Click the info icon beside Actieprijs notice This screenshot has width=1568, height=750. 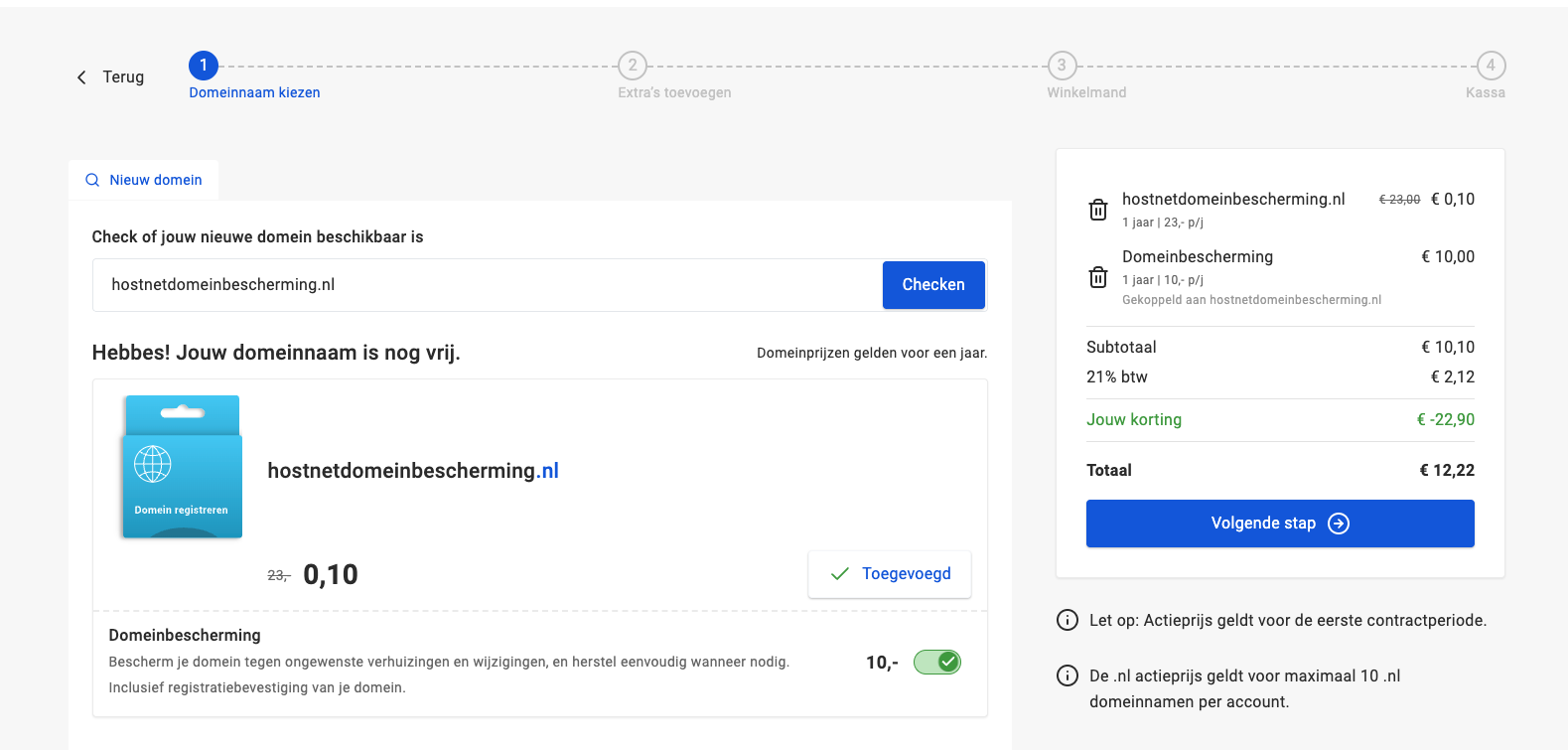[x=1068, y=620]
